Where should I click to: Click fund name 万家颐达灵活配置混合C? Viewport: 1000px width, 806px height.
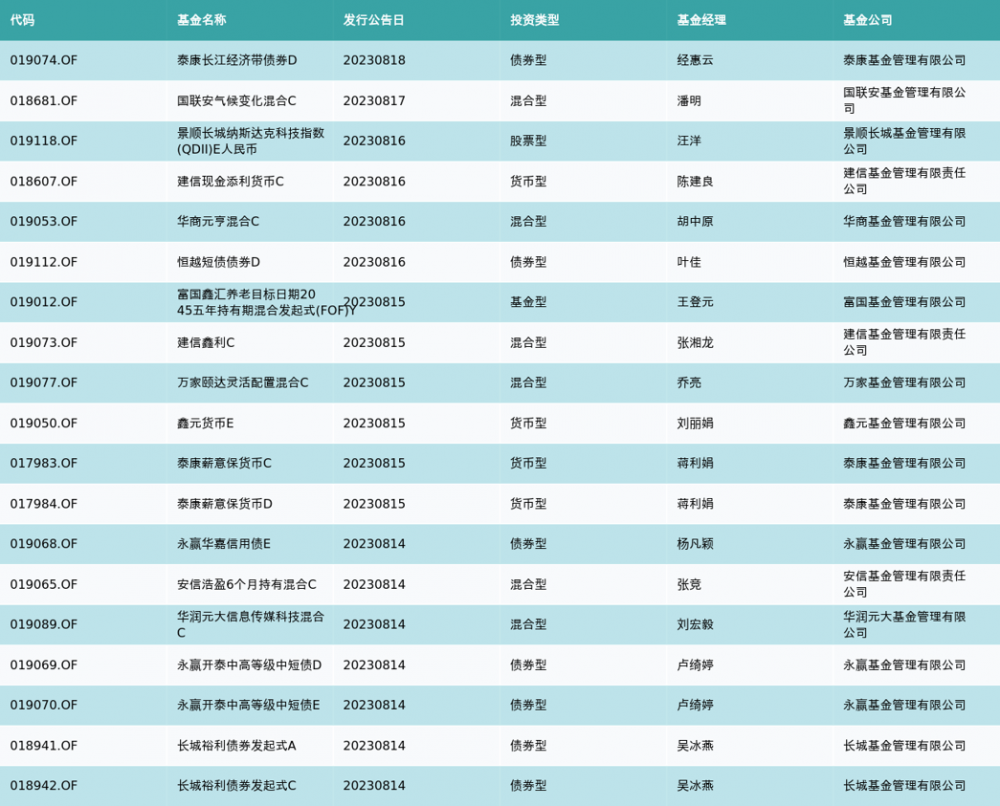(242, 383)
